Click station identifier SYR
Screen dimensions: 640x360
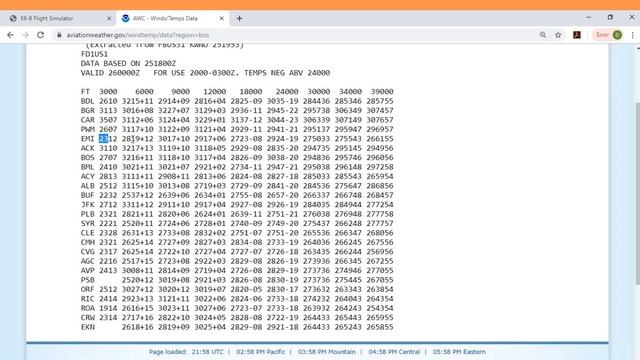(x=87, y=224)
